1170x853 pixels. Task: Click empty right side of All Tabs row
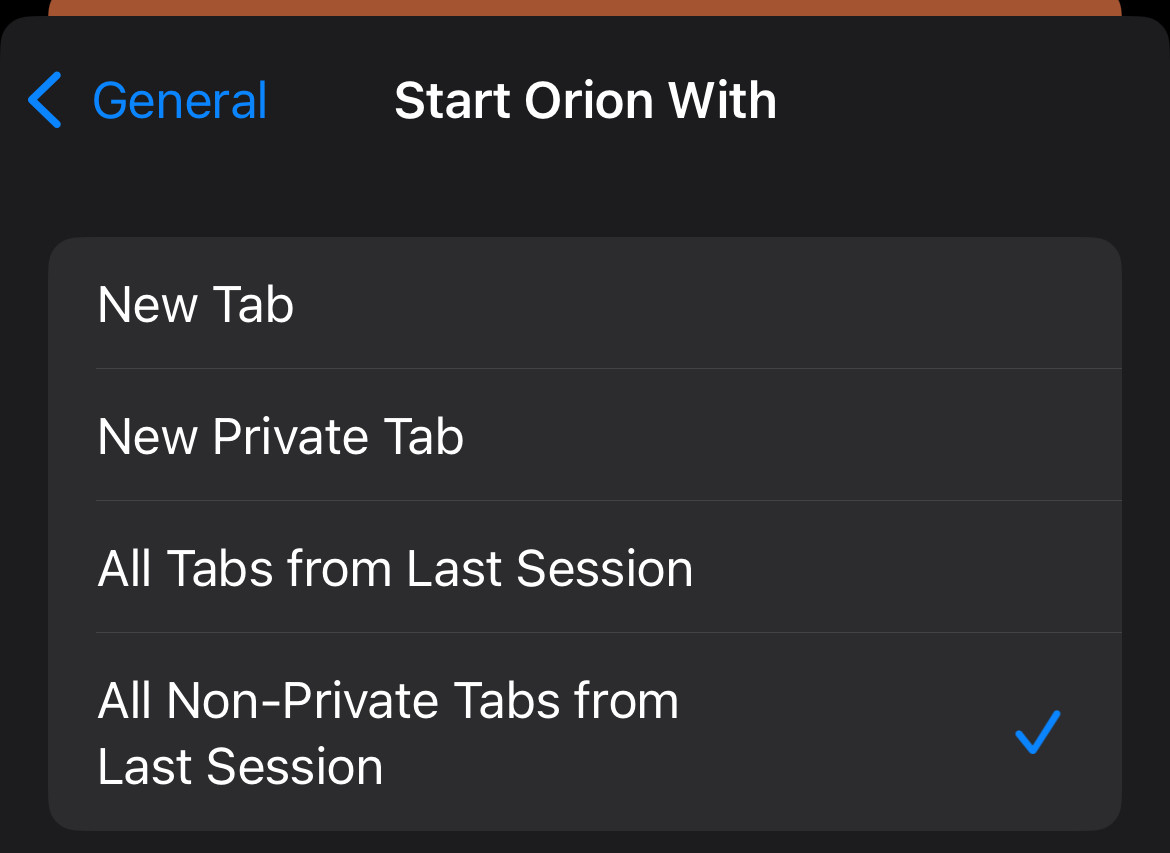[950, 568]
